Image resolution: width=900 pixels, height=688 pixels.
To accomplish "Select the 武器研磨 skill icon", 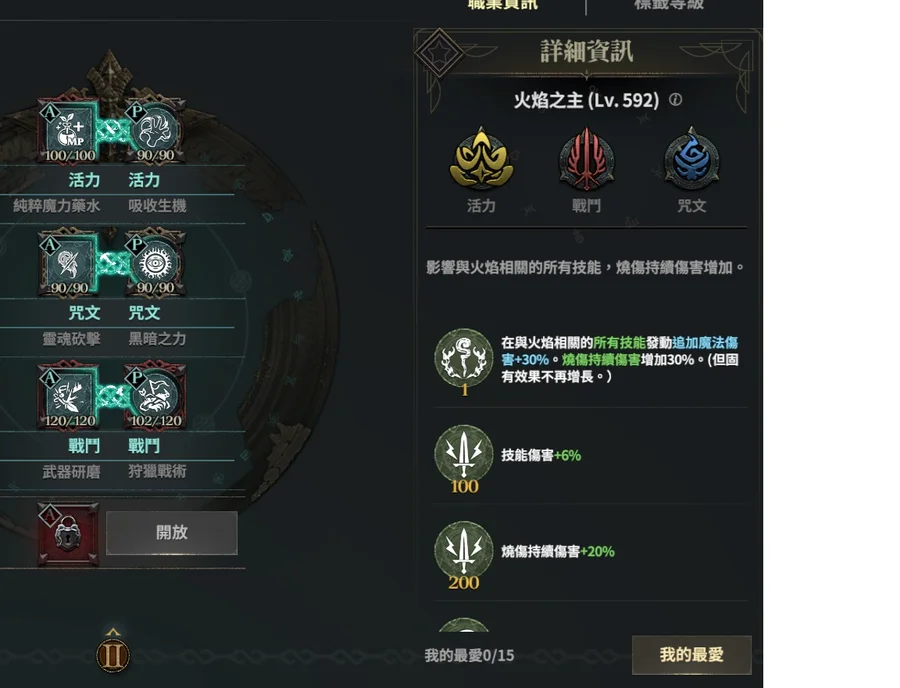I will 68,396.
